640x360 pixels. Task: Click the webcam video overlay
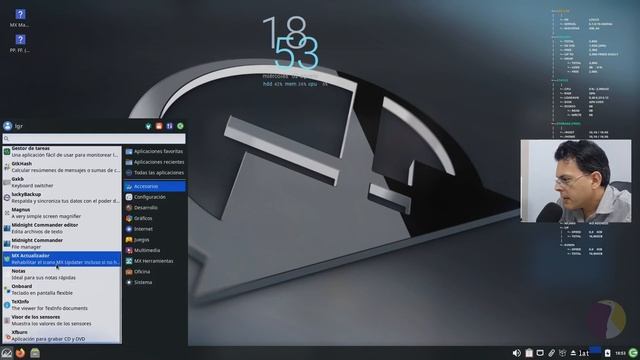pyautogui.click(x=576, y=181)
